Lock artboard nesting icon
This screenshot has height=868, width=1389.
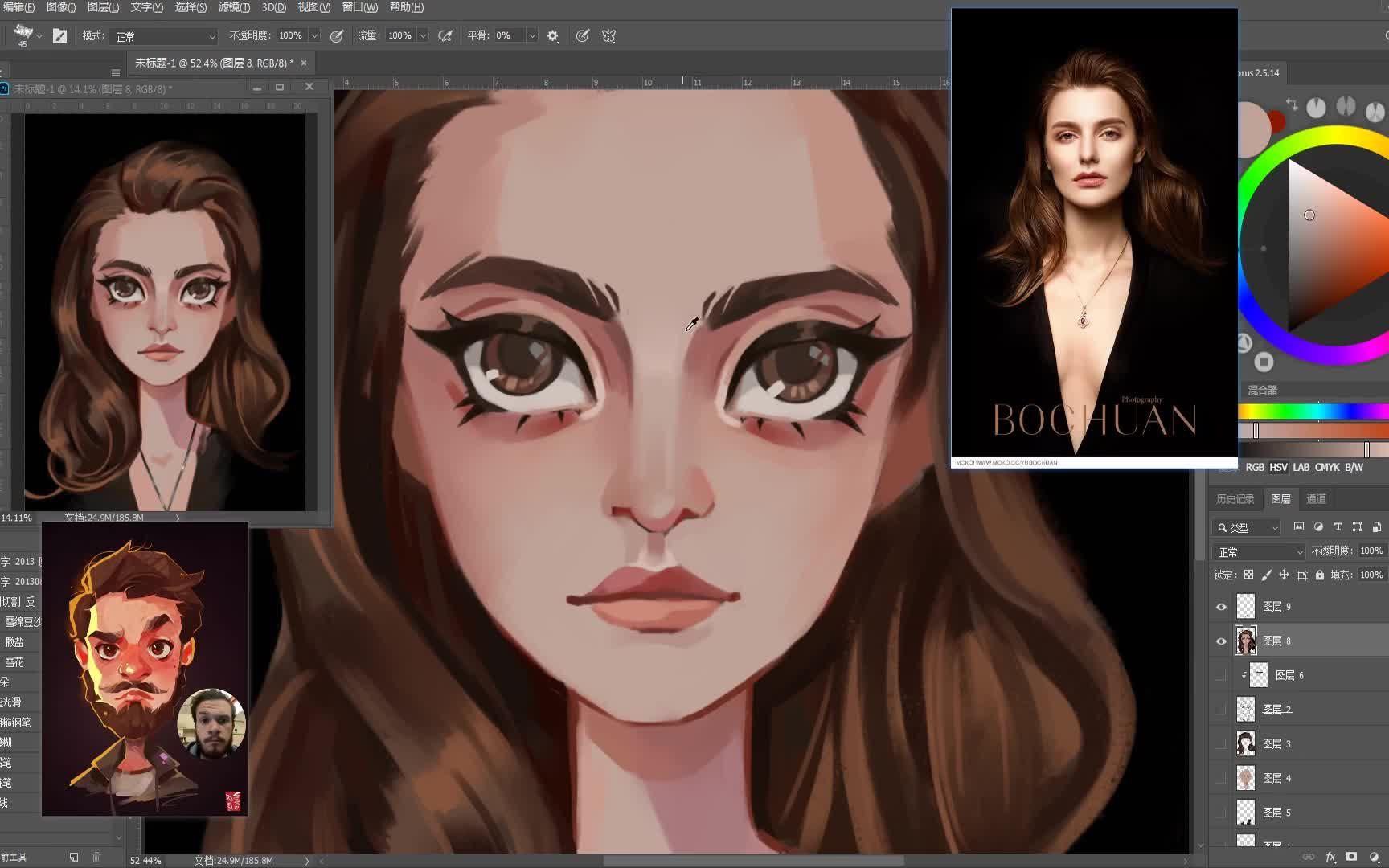(x=1302, y=575)
